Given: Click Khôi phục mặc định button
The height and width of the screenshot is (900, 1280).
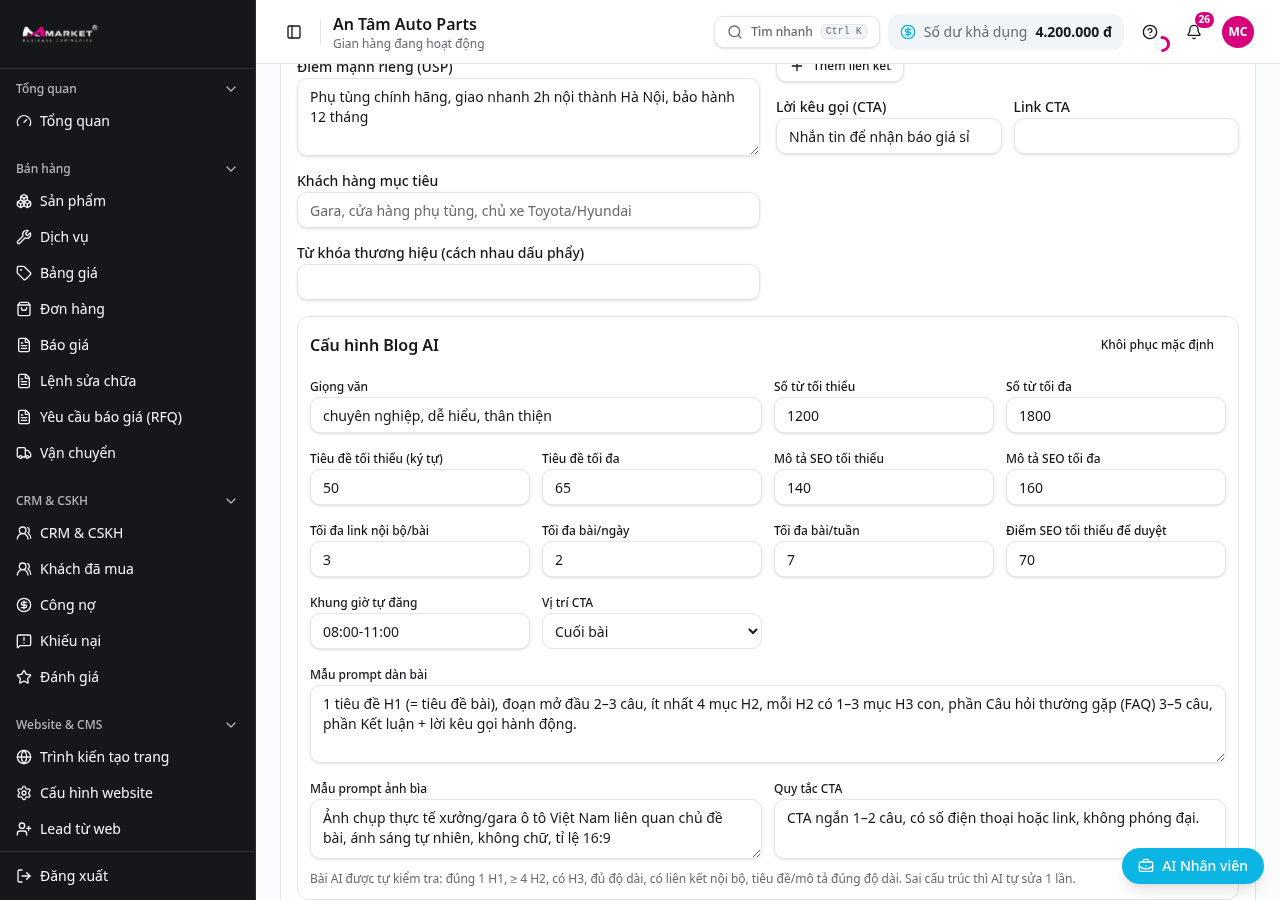Looking at the screenshot, I should coord(1157,345).
